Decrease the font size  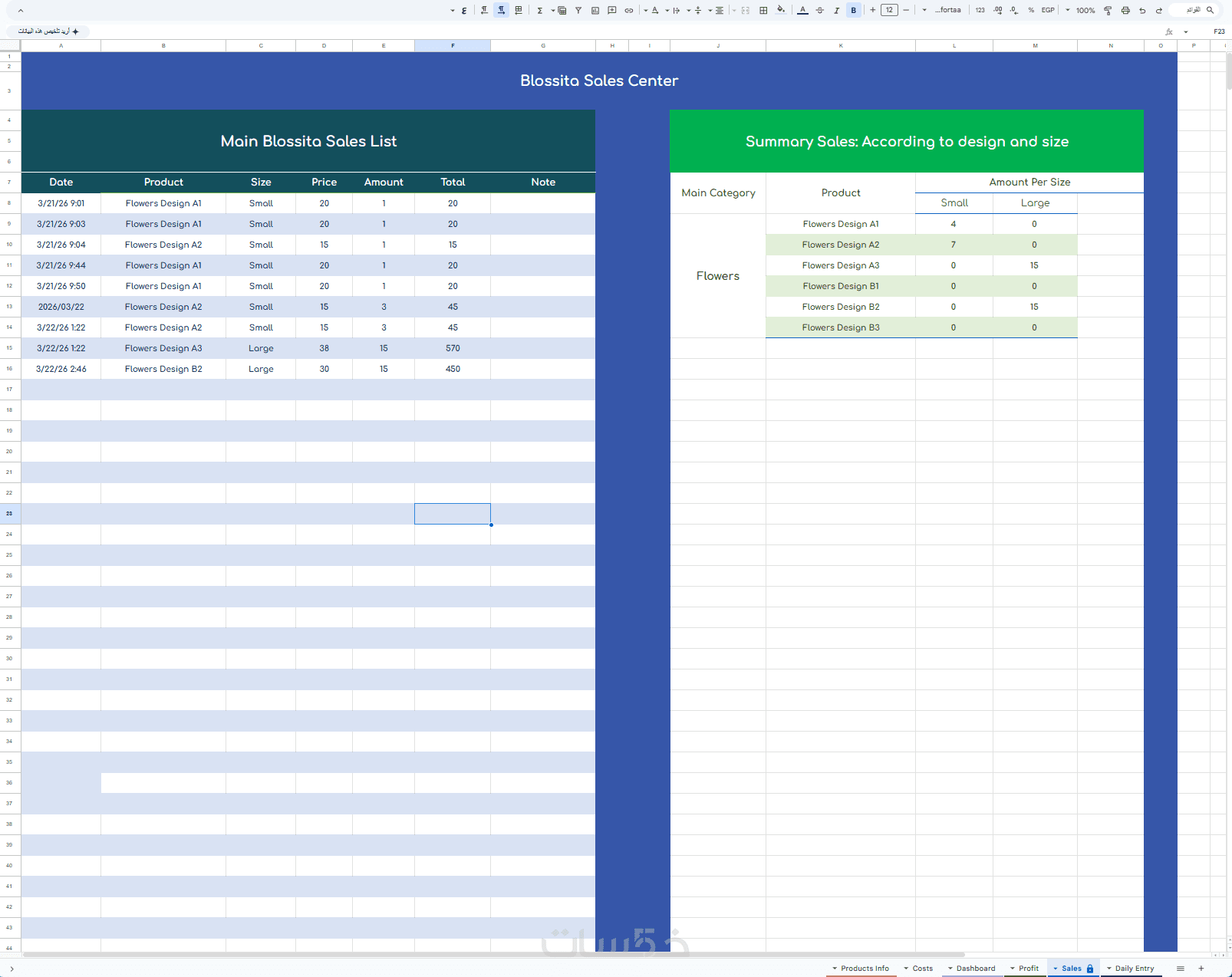coord(906,10)
